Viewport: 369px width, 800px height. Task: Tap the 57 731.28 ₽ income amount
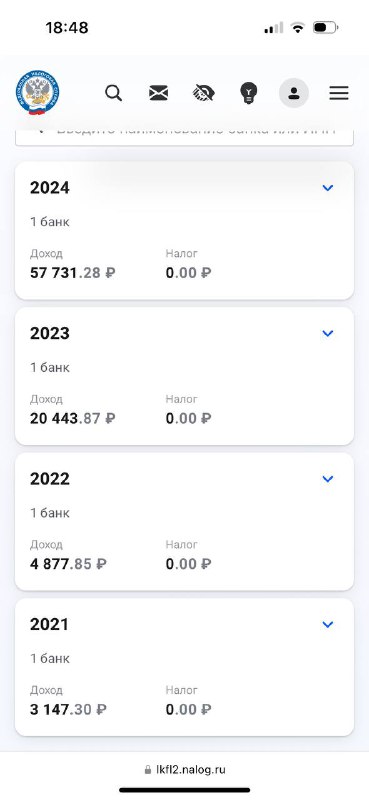point(72,273)
